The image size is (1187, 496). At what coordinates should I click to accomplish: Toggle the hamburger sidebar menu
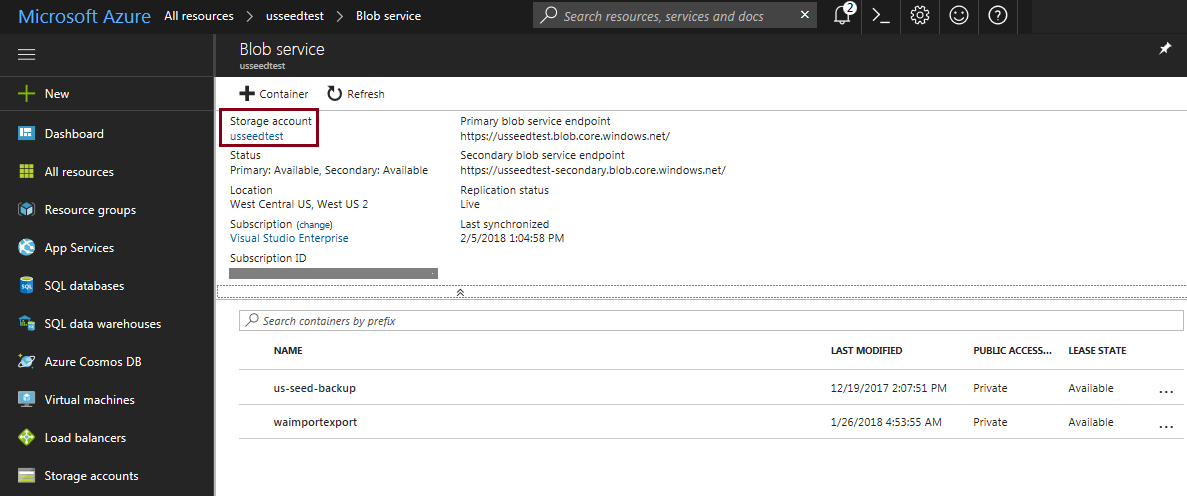tap(27, 55)
